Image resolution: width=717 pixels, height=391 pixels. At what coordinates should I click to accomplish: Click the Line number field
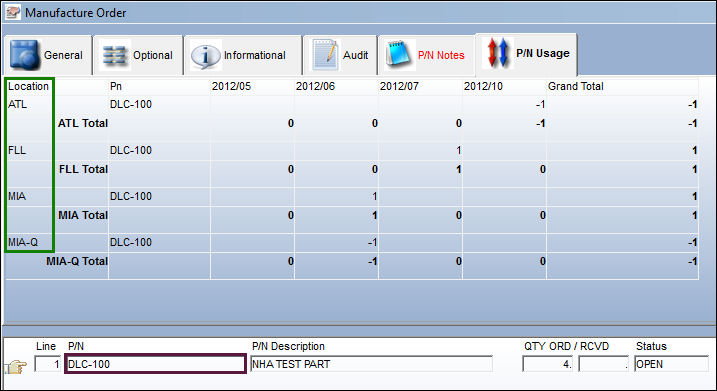click(48, 364)
